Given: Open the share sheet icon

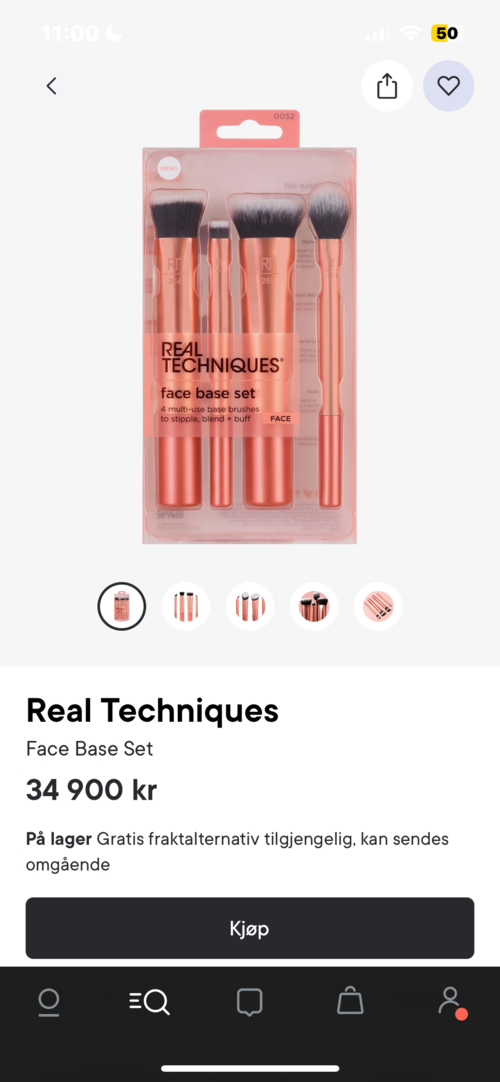Looking at the screenshot, I should pyautogui.click(x=387, y=86).
